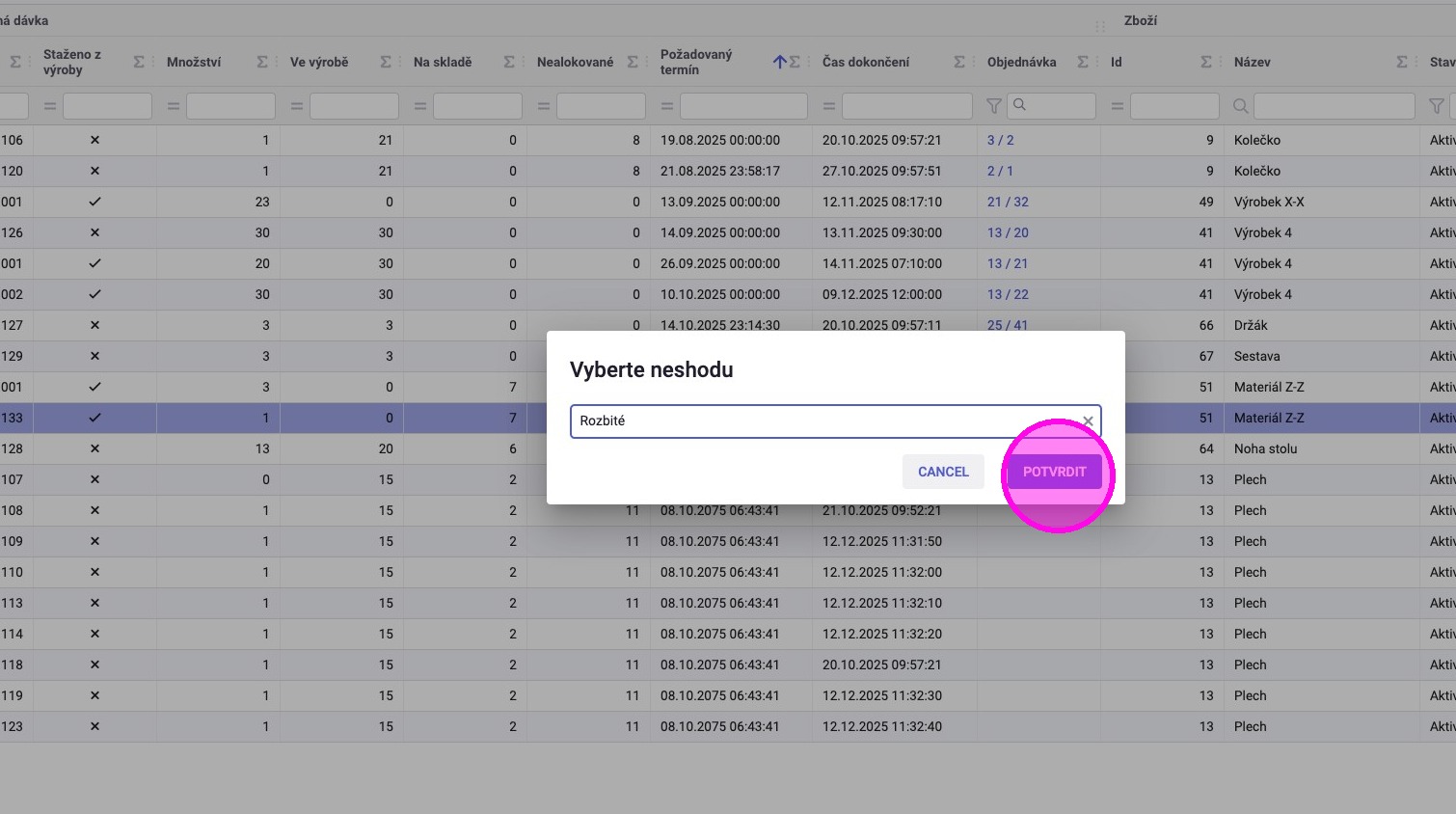Click the cross icon in Sestava row
1456x814 pixels.
[x=94, y=356]
